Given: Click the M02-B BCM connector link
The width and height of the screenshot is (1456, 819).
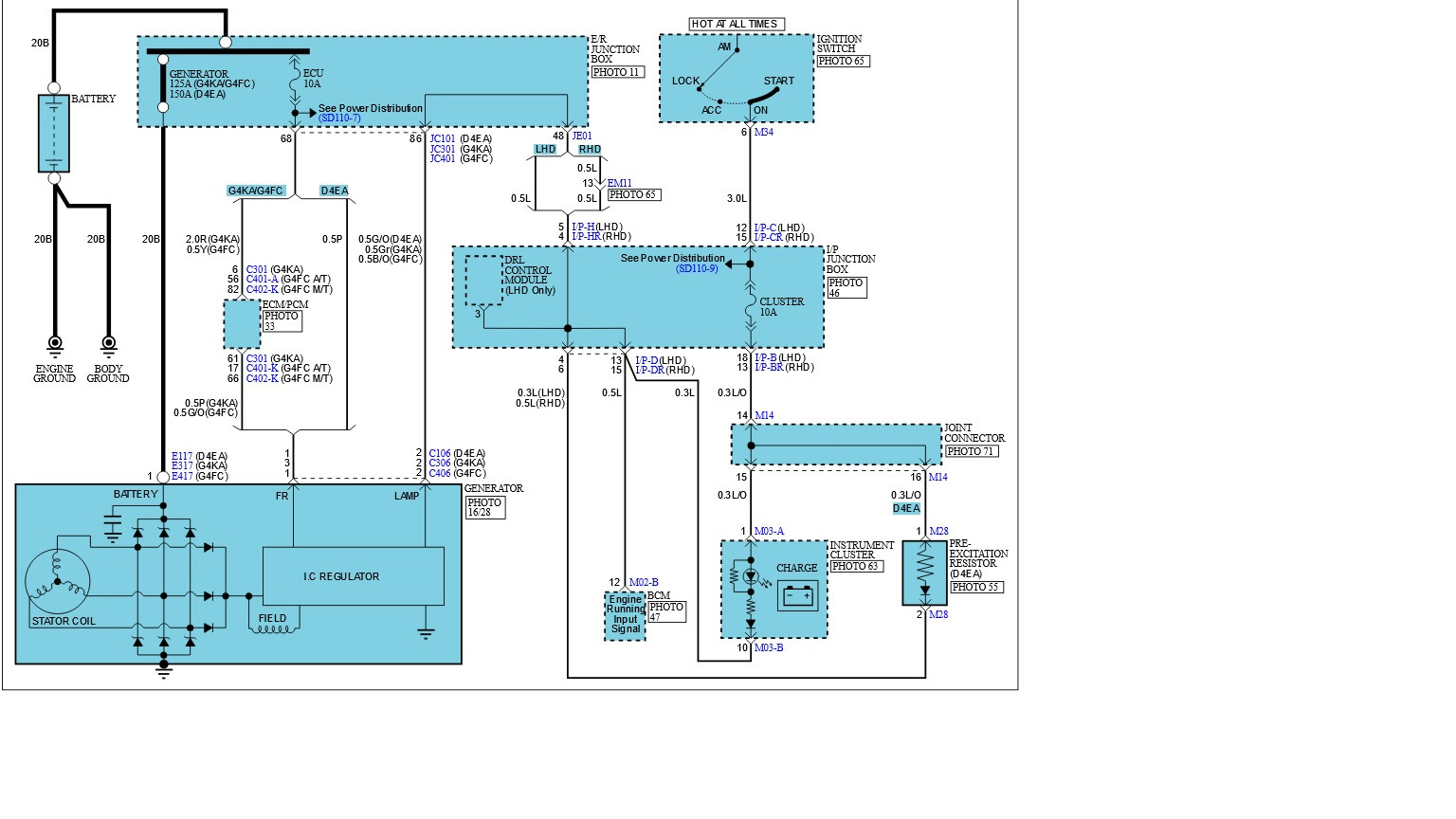Looking at the screenshot, I should [x=644, y=582].
